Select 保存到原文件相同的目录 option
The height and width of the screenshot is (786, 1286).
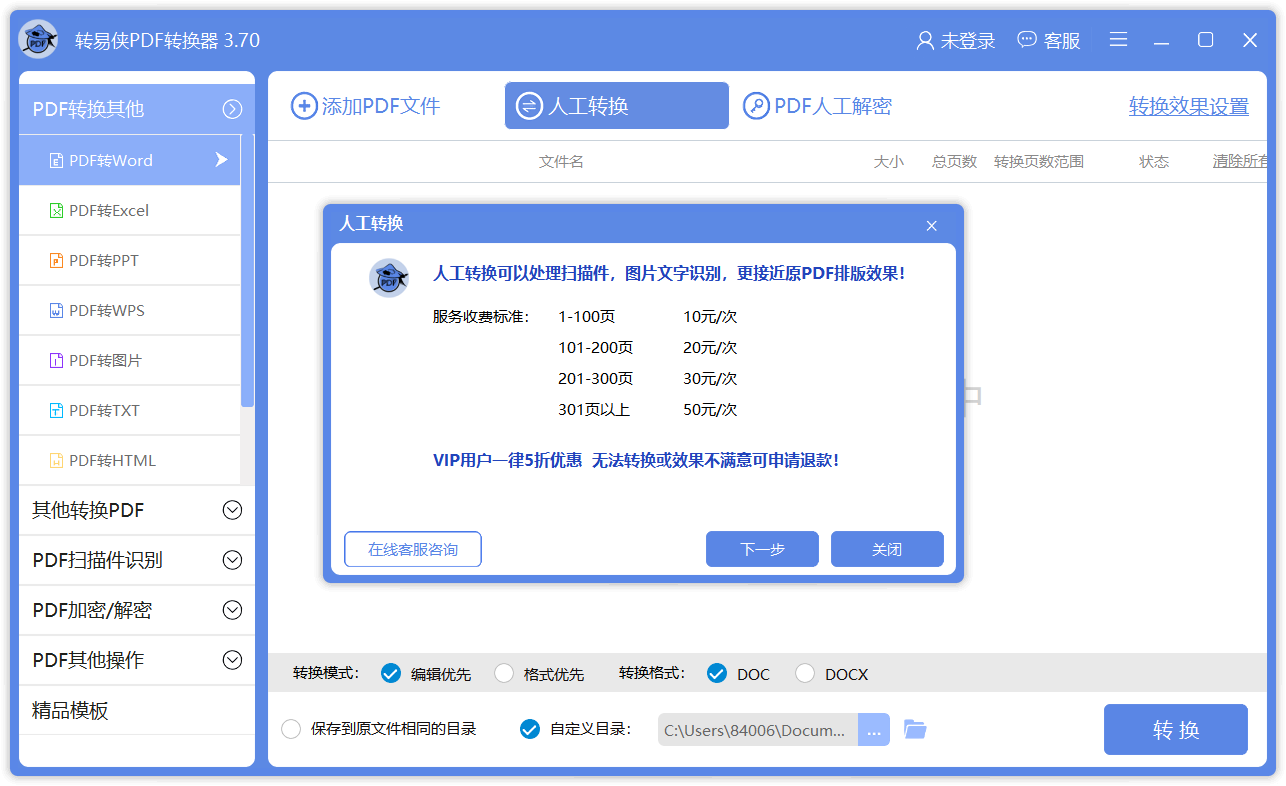(291, 729)
